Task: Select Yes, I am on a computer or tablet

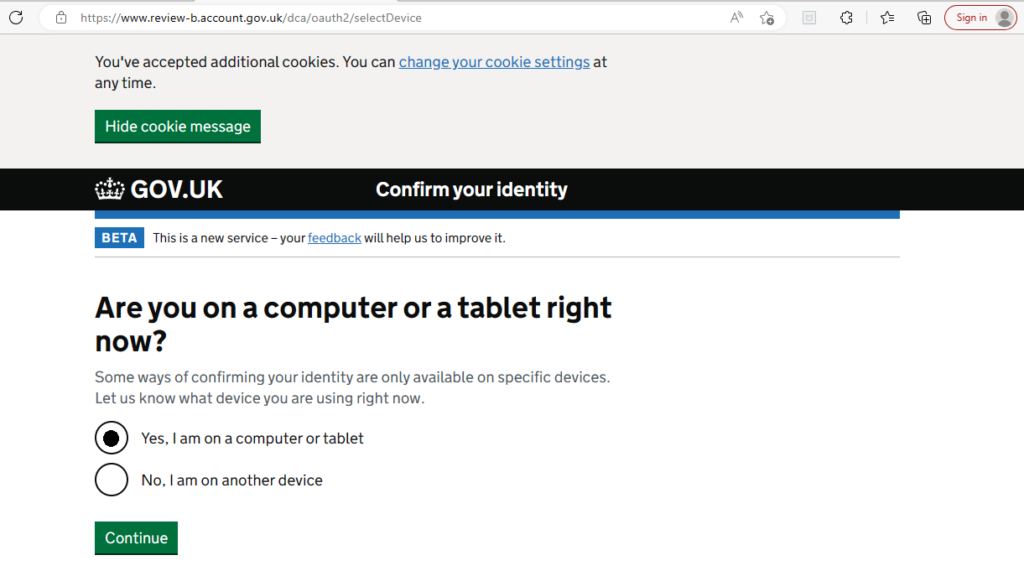Action: (x=111, y=438)
